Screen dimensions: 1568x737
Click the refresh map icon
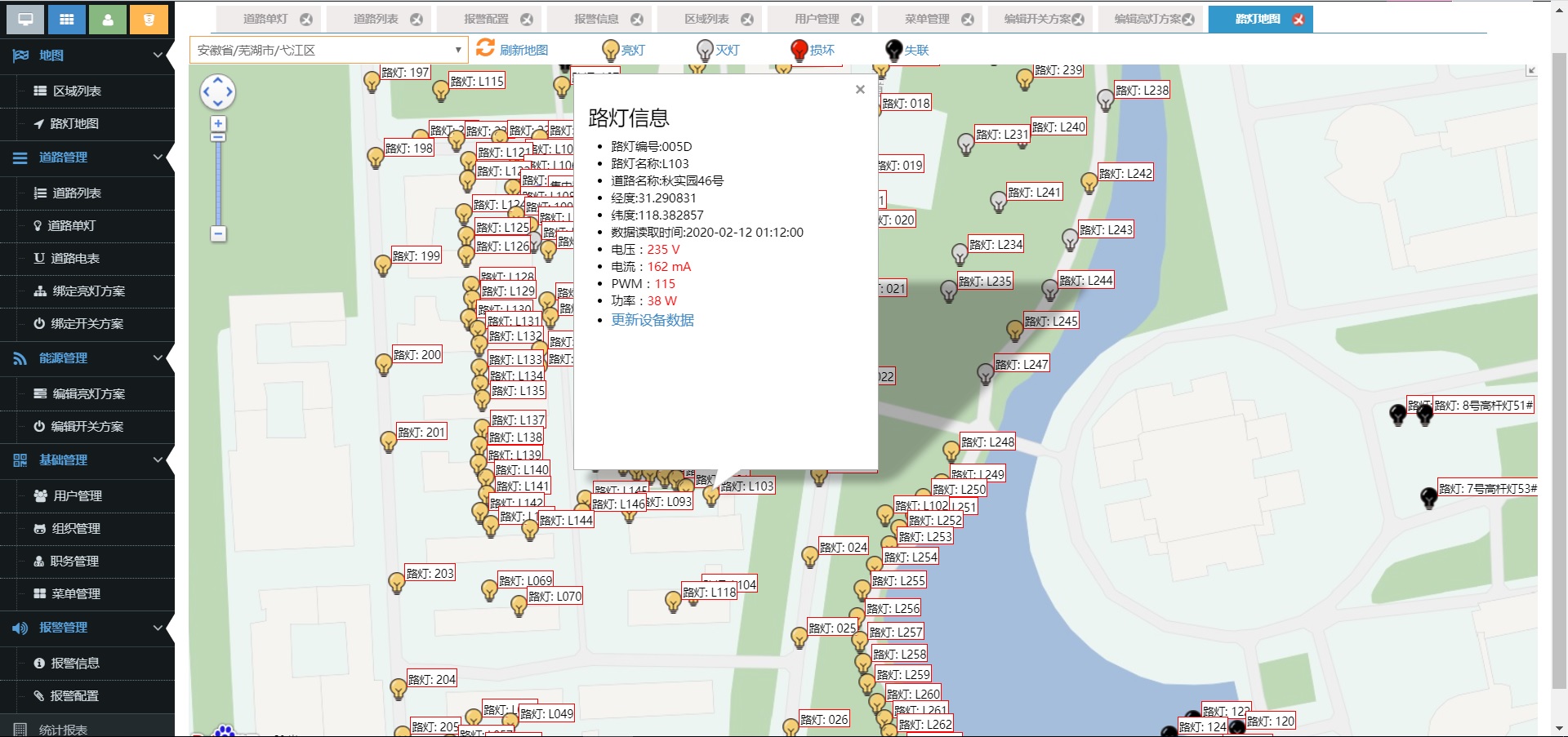[x=486, y=48]
